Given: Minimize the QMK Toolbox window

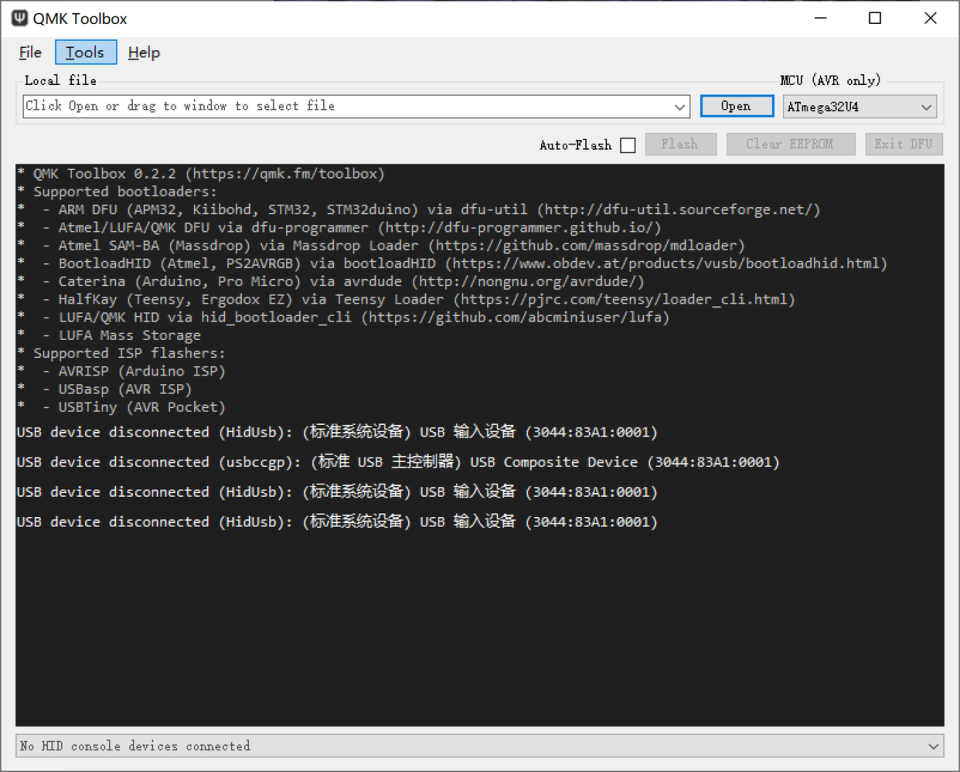Looking at the screenshot, I should tap(820, 18).
